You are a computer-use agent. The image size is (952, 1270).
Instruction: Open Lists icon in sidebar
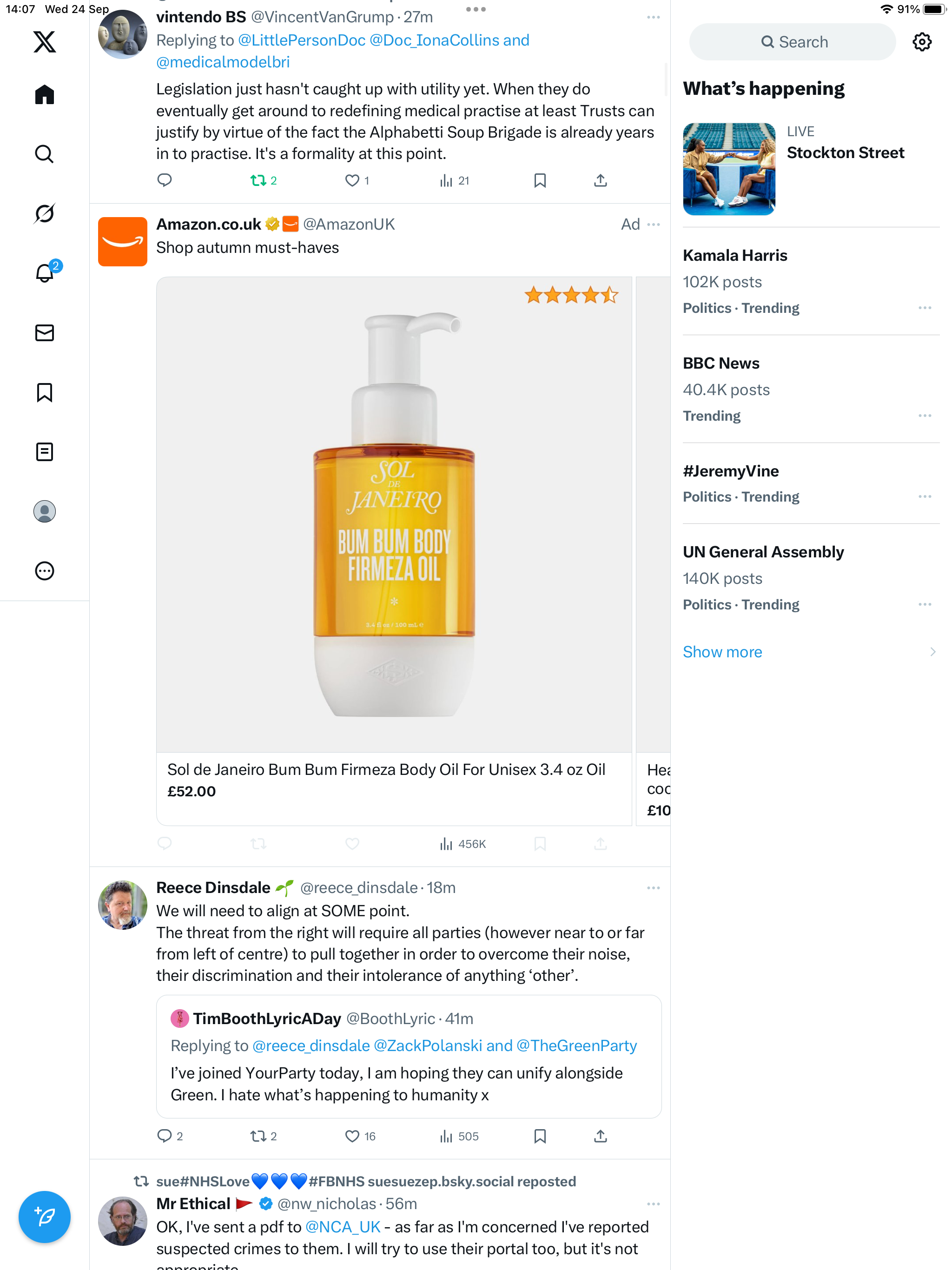pyautogui.click(x=44, y=452)
